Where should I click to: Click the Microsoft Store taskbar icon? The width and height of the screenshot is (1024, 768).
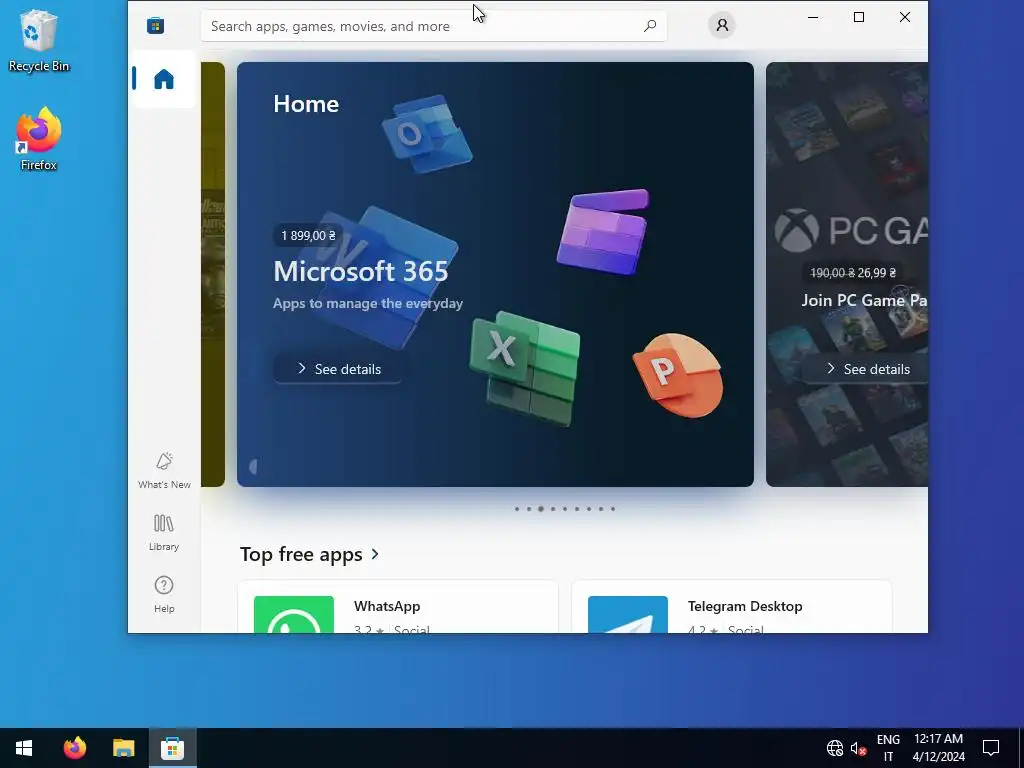(x=172, y=748)
